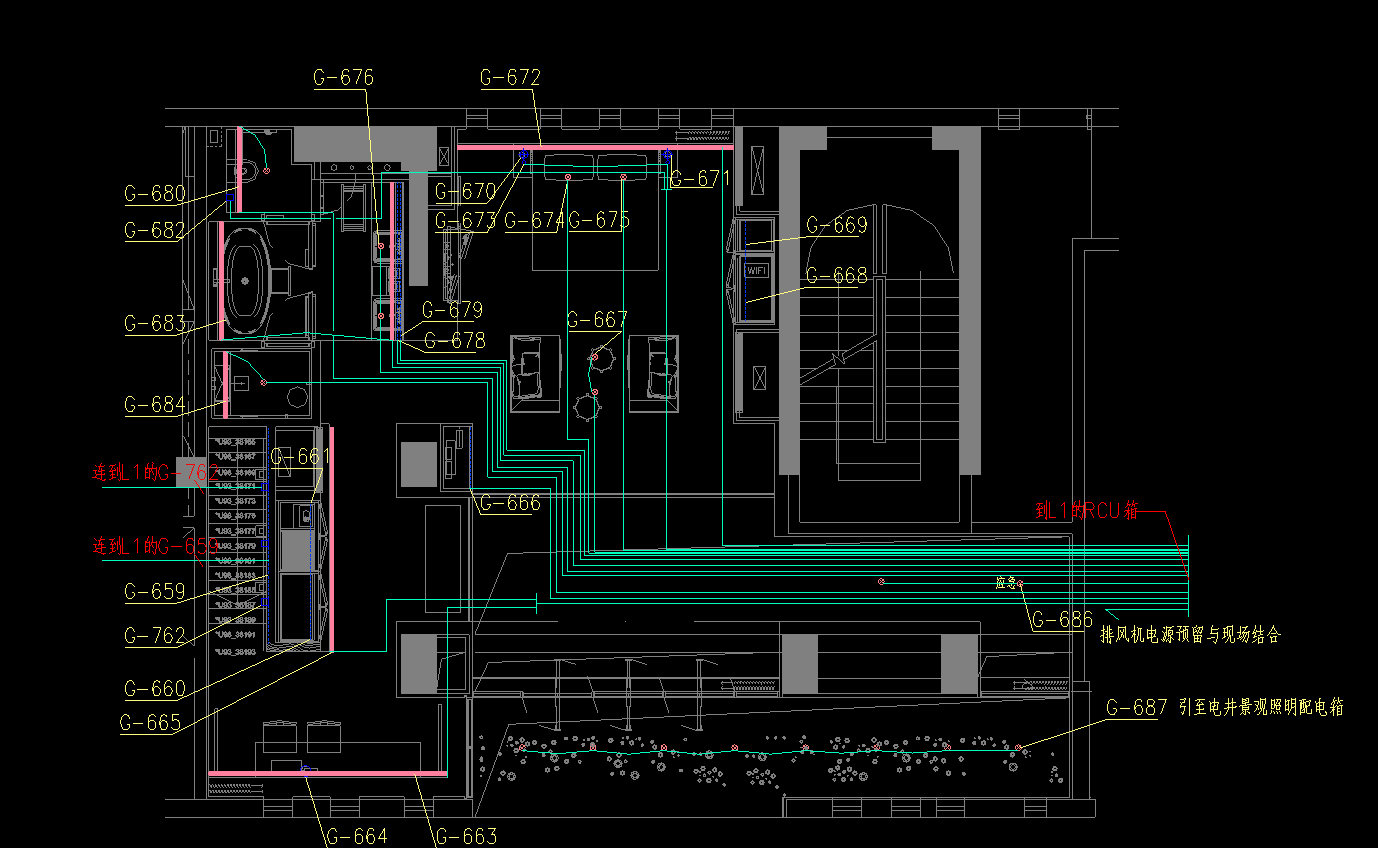Select the WIFI device block
Viewport: 1378px width, 848px height.
755,270
